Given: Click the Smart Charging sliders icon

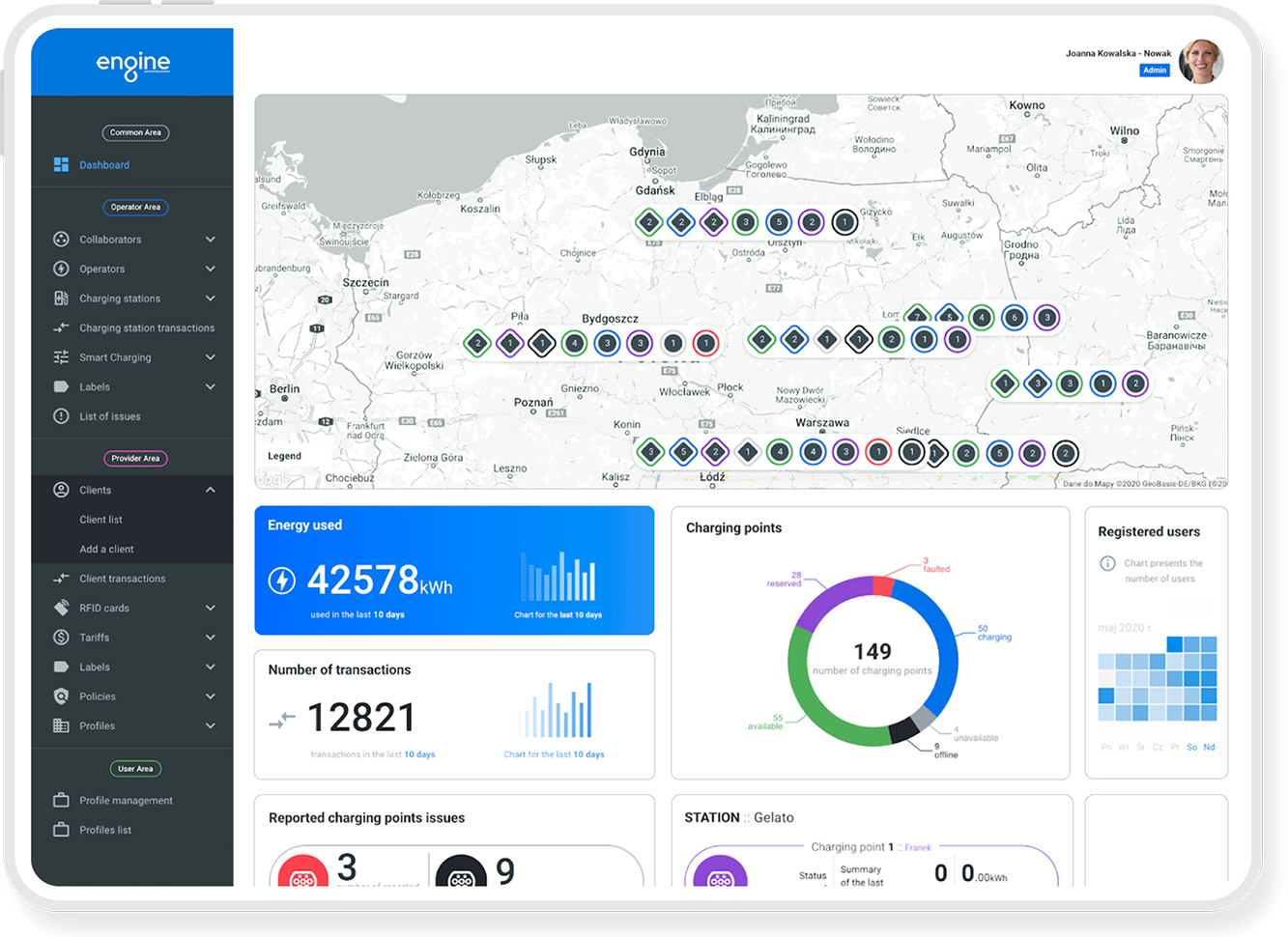Looking at the screenshot, I should click(x=61, y=357).
